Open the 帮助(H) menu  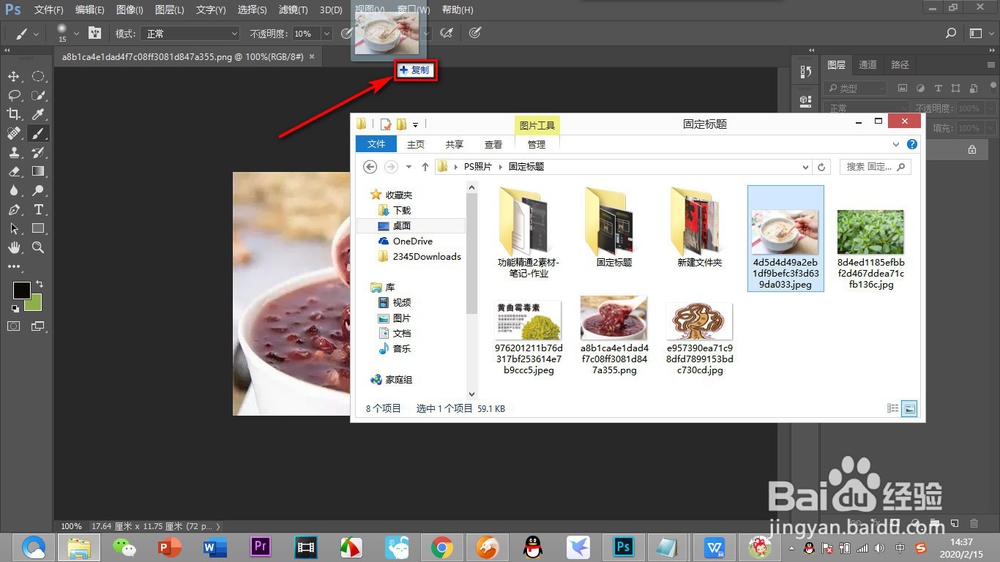click(x=458, y=10)
